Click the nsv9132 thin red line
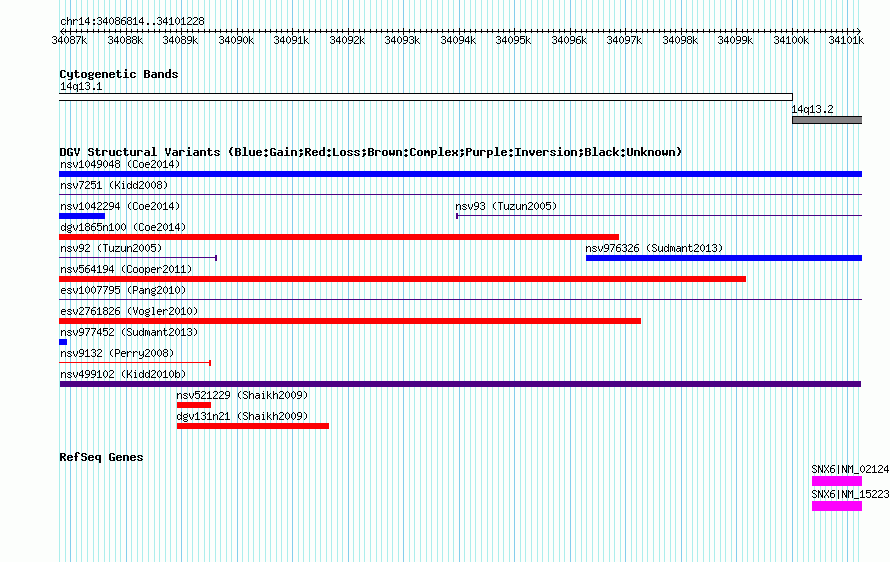Screen dimensions: 890x562 [x=135, y=363]
